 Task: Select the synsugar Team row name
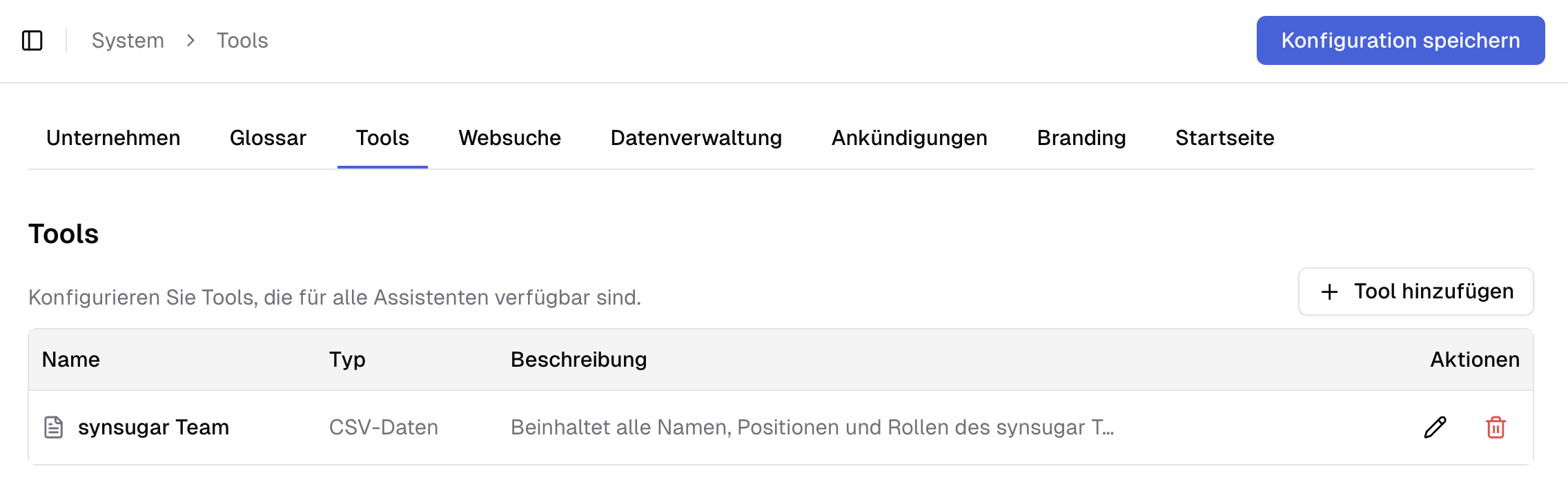tap(155, 427)
